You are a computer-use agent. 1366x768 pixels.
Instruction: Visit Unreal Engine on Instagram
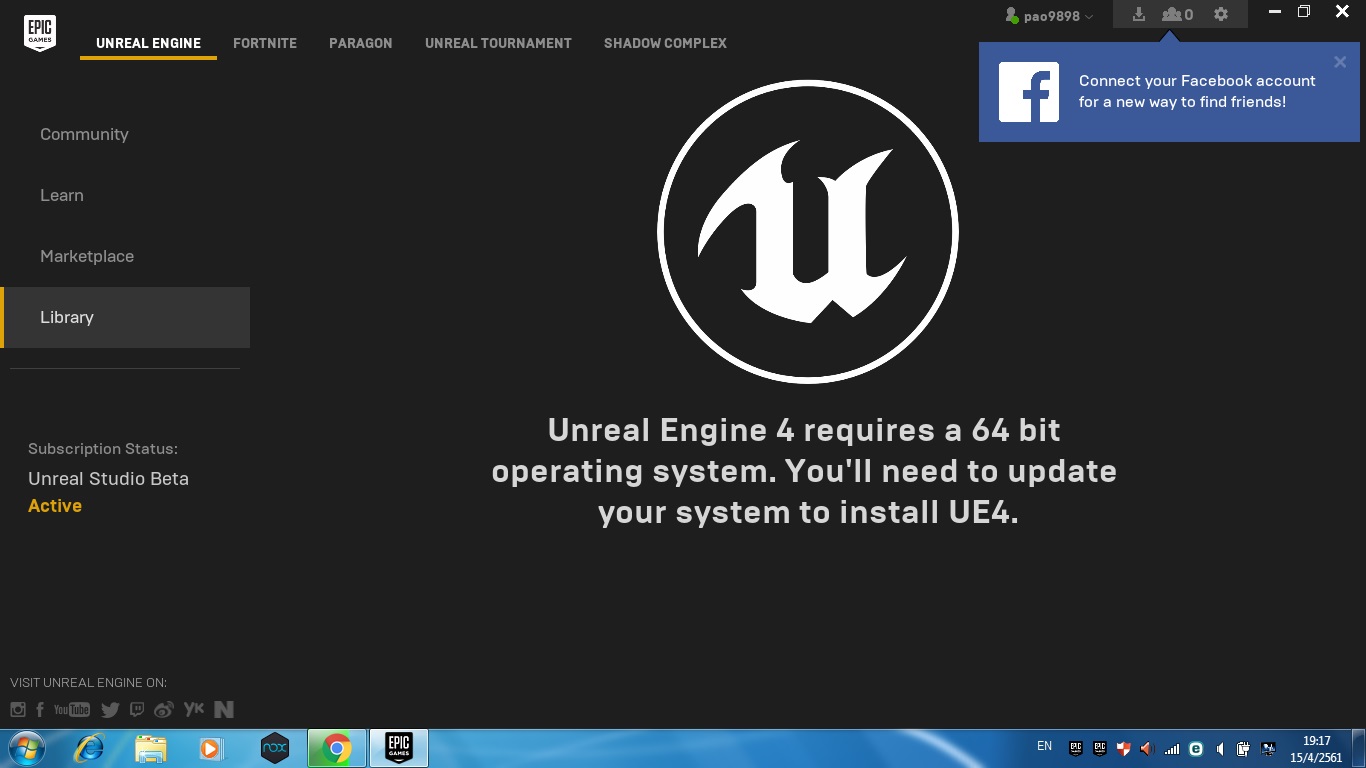[18, 710]
